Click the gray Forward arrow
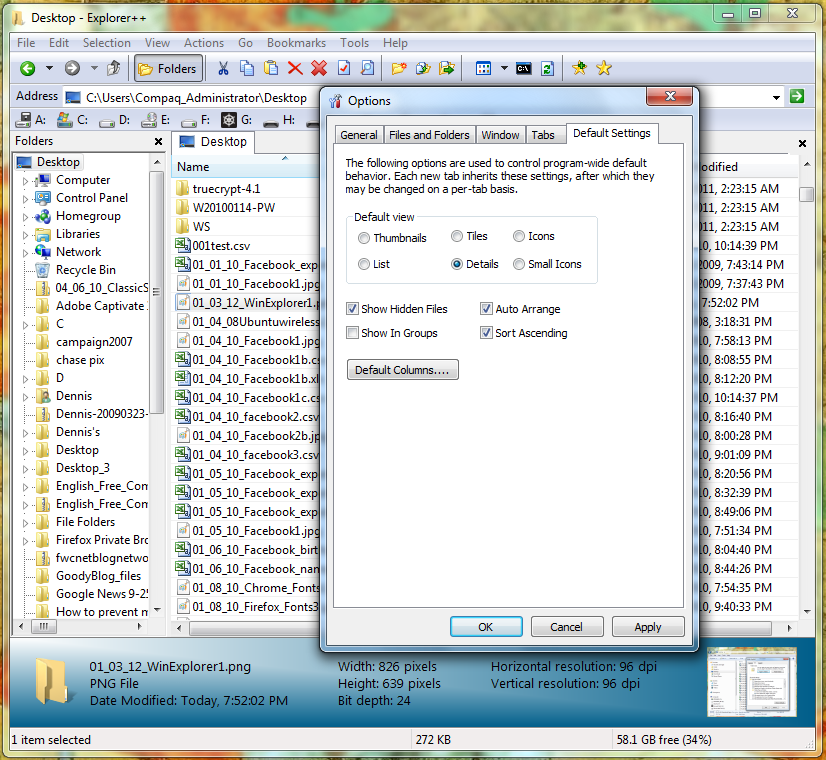The width and height of the screenshot is (826, 760). coord(72,68)
